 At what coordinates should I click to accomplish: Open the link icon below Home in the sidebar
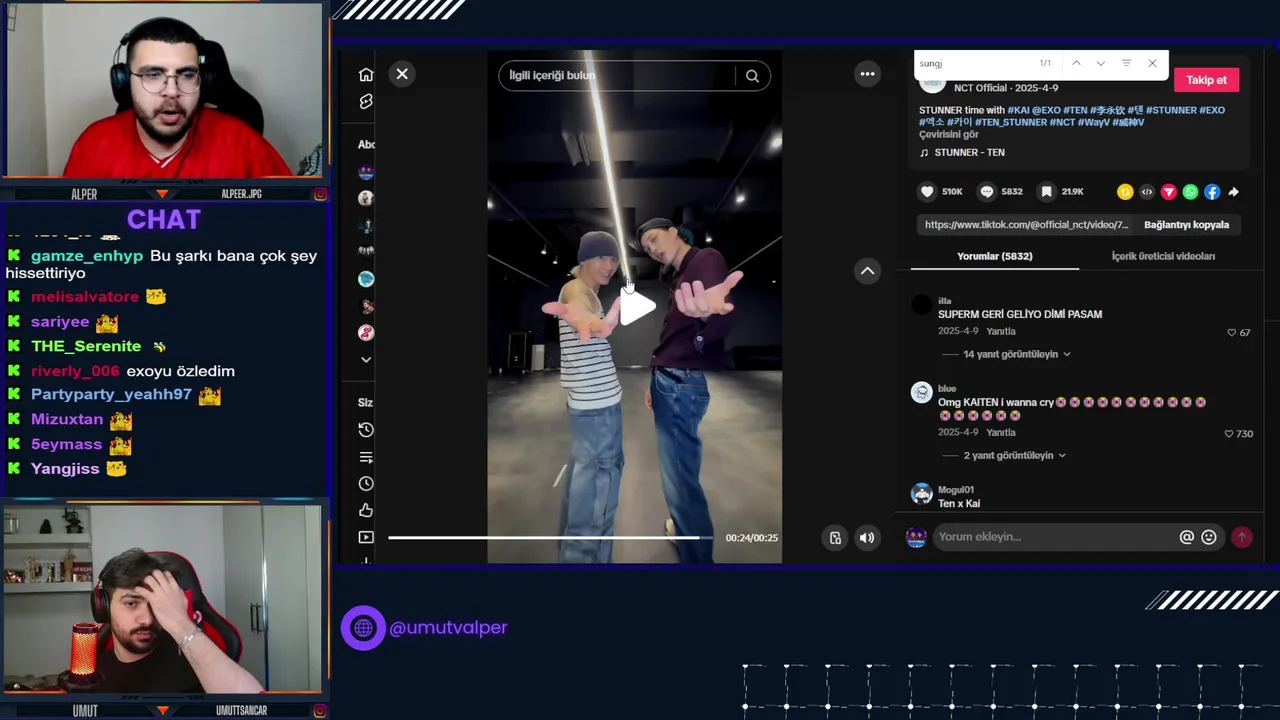tap(366, 102)
